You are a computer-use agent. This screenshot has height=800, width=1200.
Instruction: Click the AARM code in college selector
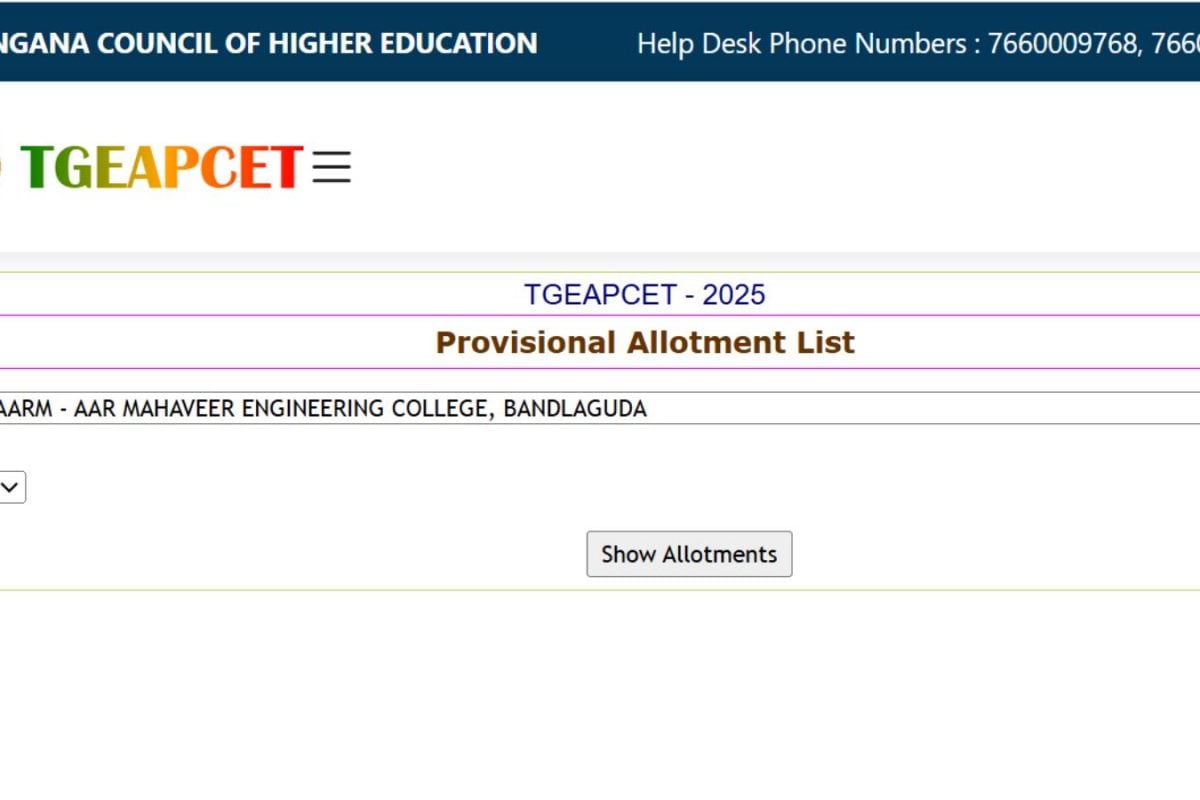[25, 409]
